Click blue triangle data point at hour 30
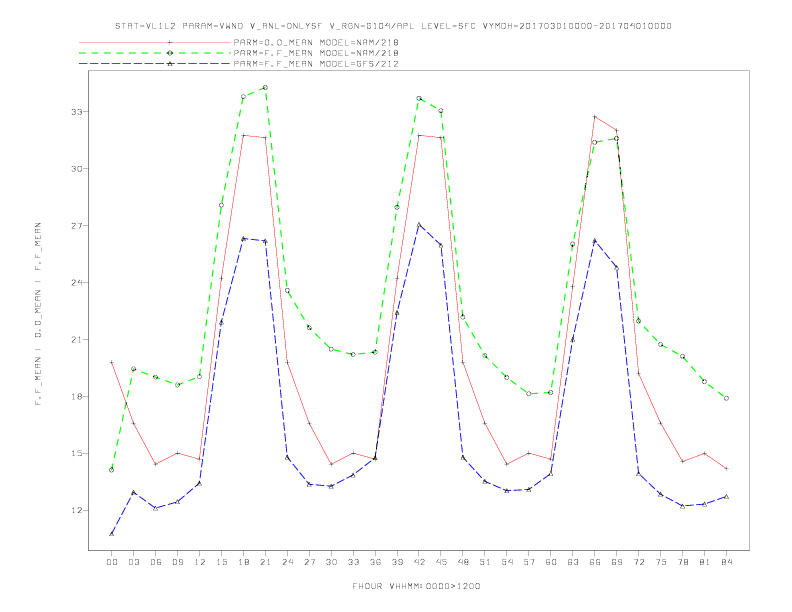The width and height of the screenshot is (792, 612). 331,486
